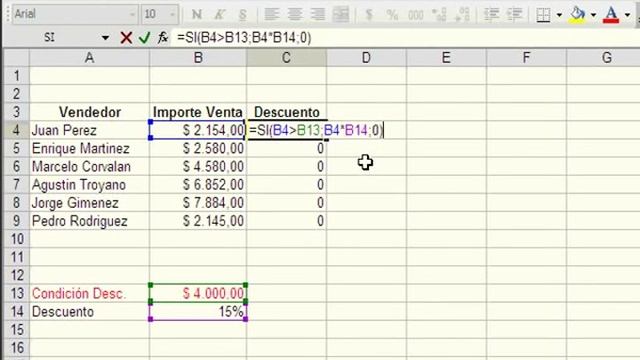Screen dimensions: 640x360
Task: Increase indent
Action: tap(514, 15)
